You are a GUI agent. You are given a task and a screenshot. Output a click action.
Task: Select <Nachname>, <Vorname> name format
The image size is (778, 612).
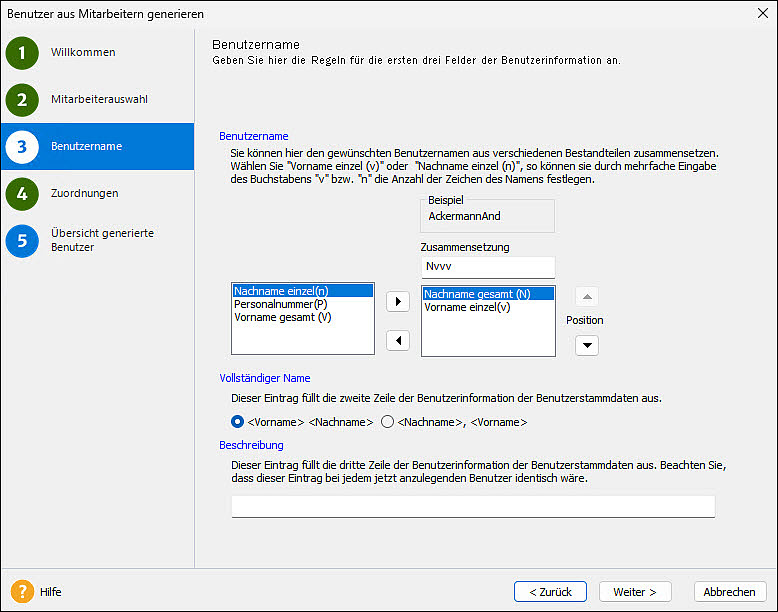[388, 422]
